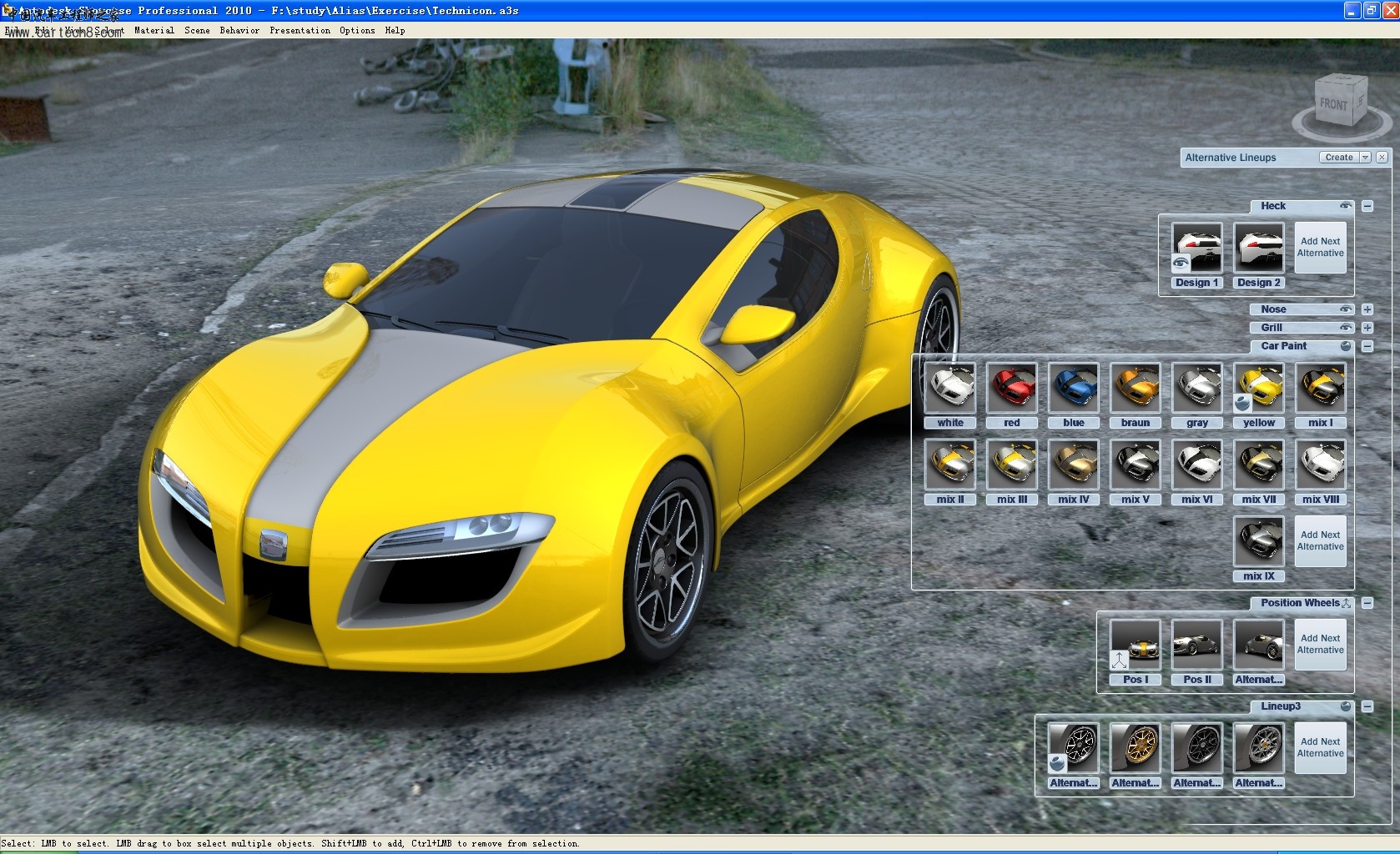Select the Design 1 rear alternative
Viewport: 1400px width, 854px height.
click(1197, 248)
